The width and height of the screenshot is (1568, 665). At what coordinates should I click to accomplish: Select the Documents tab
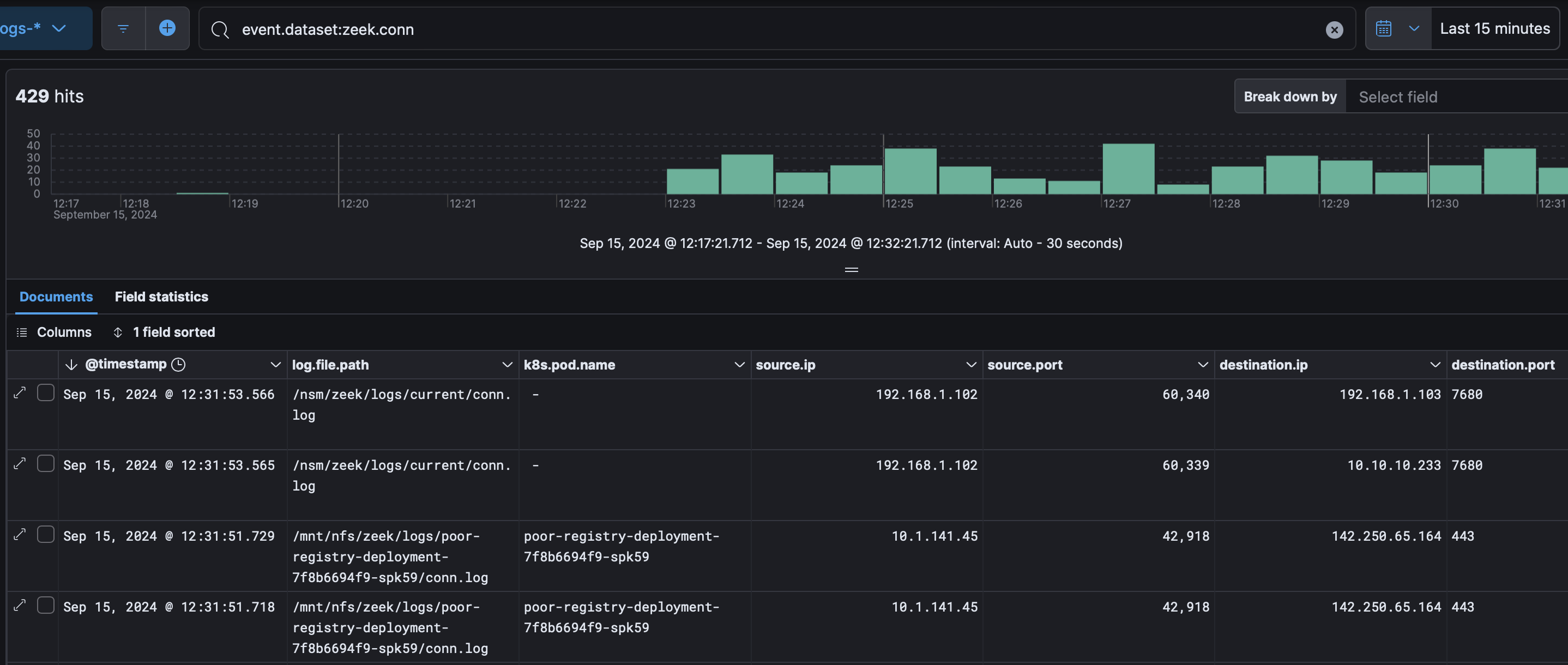pos(56,297)
